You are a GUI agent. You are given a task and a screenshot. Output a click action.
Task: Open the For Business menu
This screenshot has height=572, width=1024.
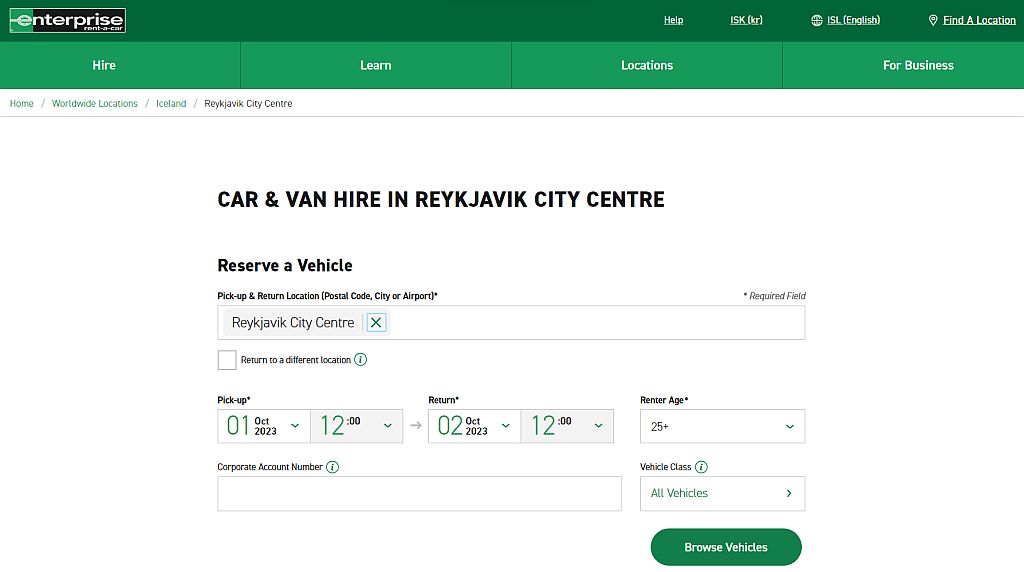click(918, 65)
